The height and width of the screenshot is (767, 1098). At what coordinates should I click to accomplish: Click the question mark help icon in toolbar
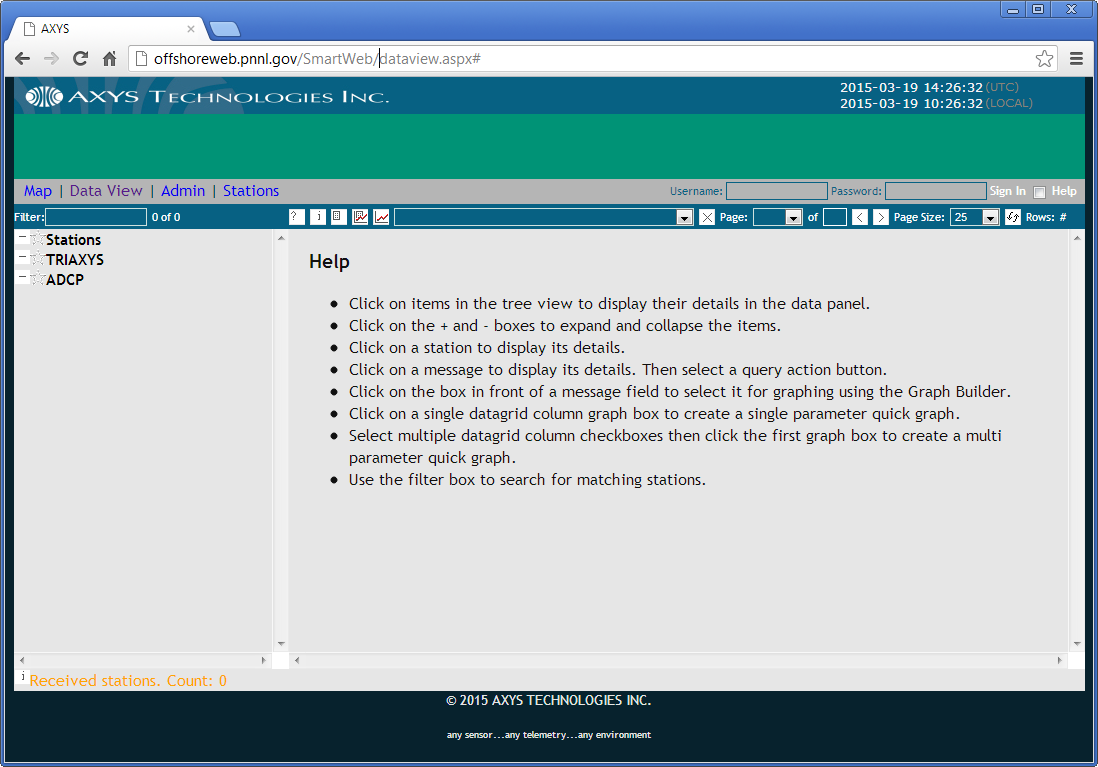coord(297,217)
